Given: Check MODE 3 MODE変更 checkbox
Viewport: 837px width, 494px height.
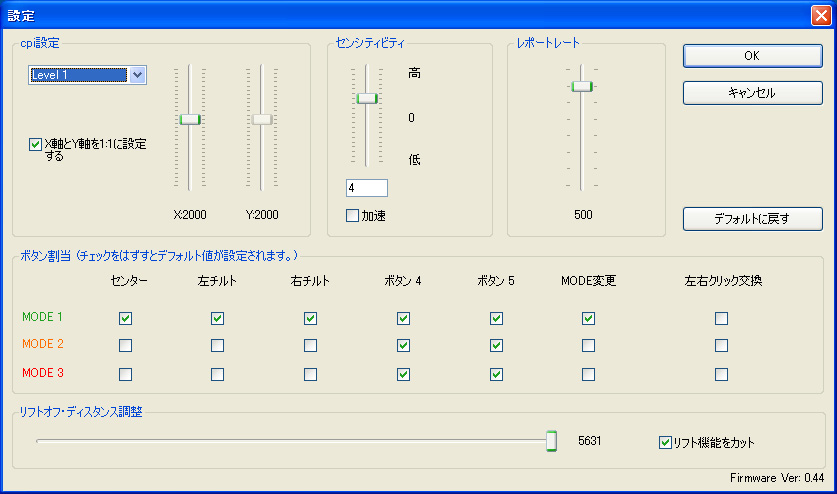Looking at the screenshot, I should [588, 374].
